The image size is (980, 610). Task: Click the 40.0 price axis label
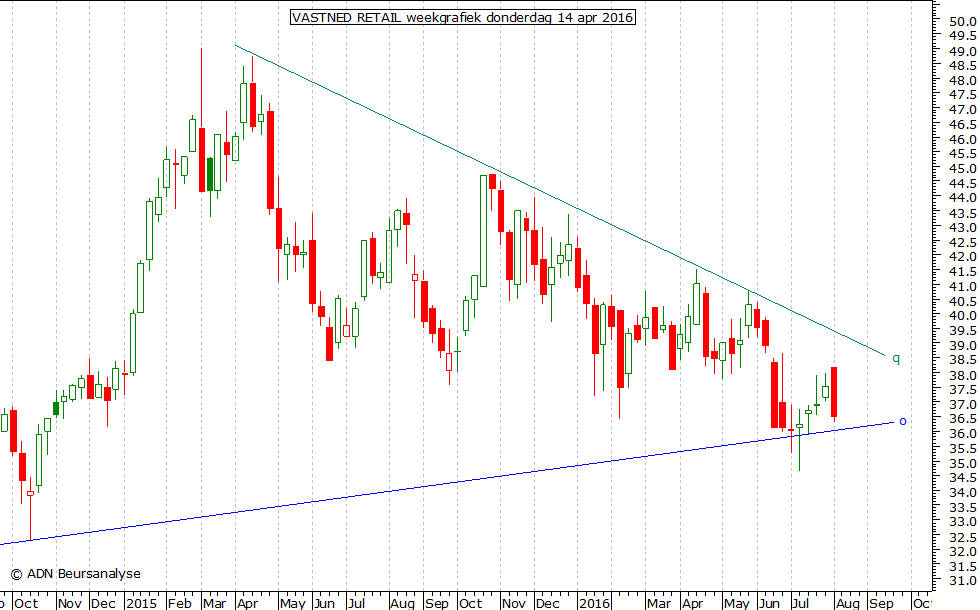[963, 316]
